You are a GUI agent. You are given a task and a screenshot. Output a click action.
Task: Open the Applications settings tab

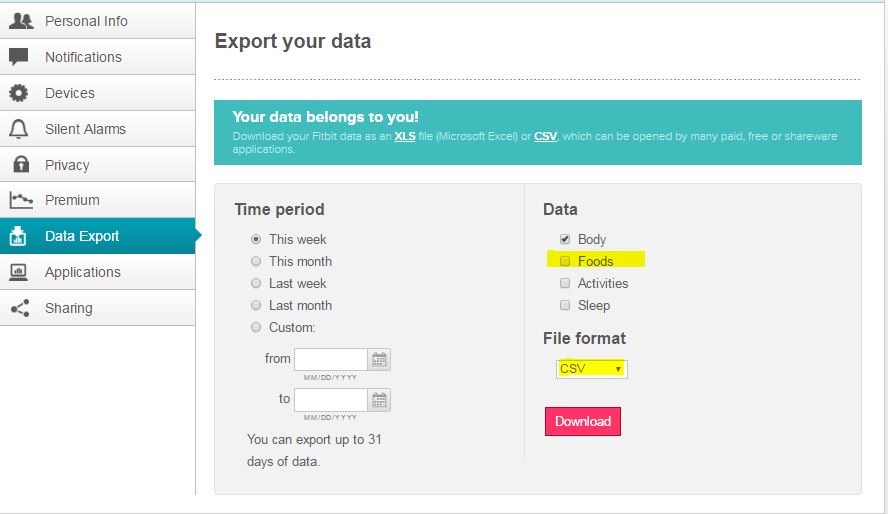click(82, 272)
